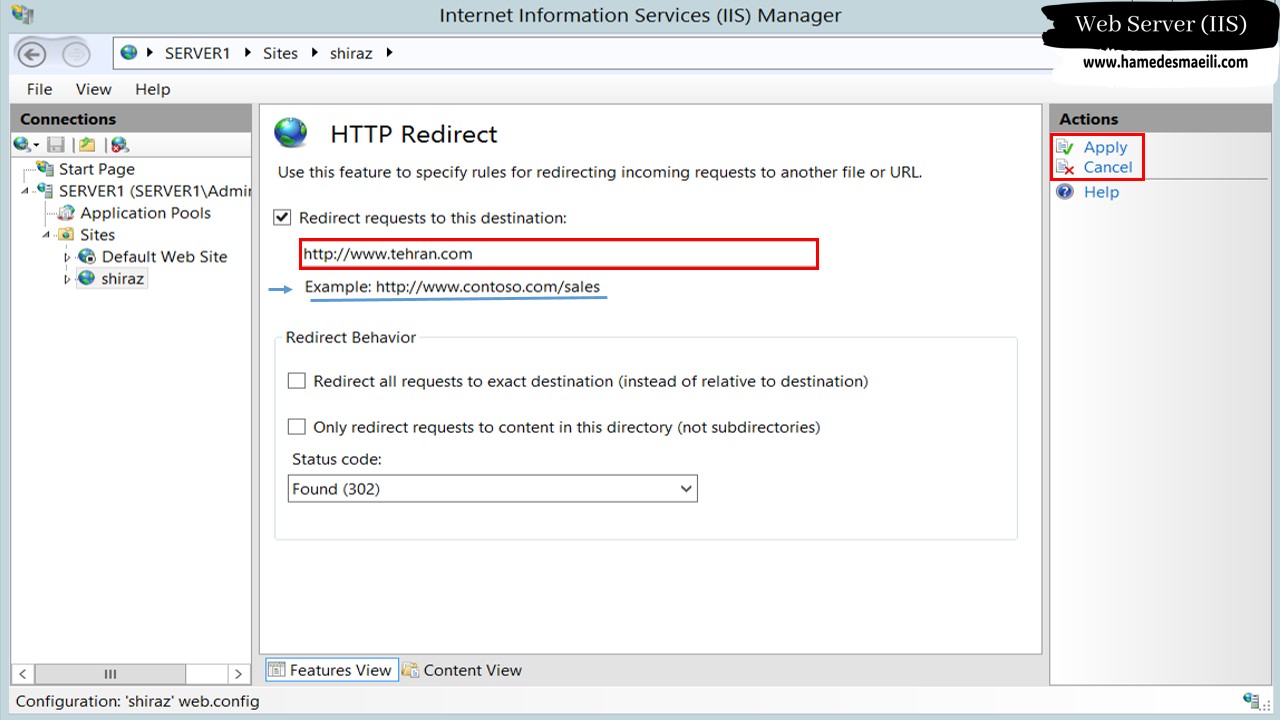This screenshot has width=1280, height=720.
Task: Click the Connections panel header
Action: pos(131,119)
